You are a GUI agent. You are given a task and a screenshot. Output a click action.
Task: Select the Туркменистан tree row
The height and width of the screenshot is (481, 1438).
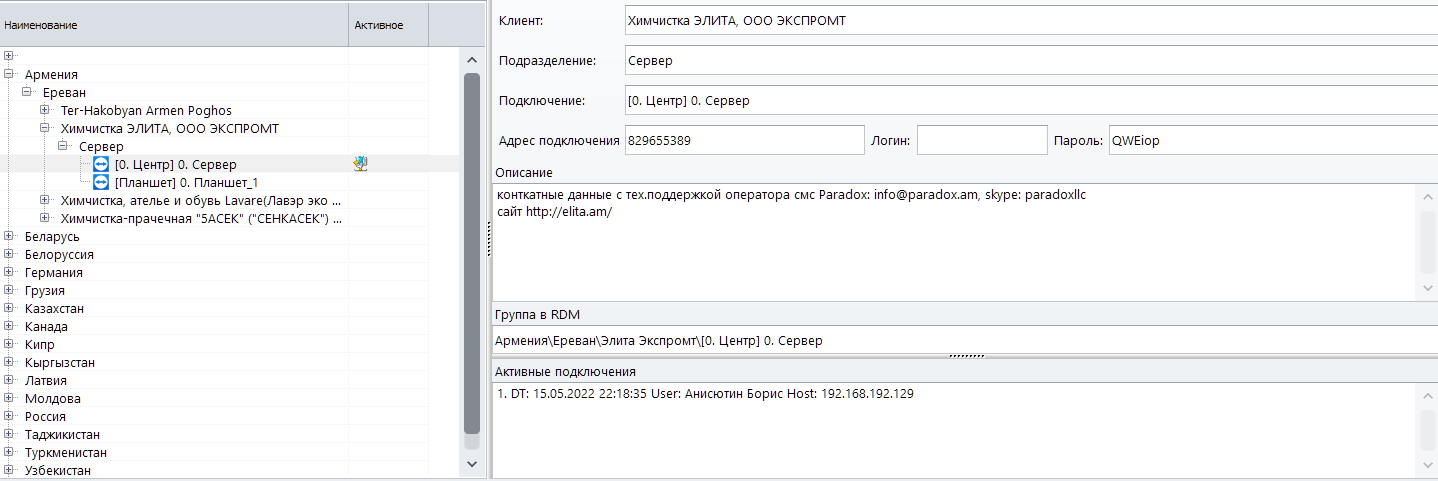click(229, 452)
